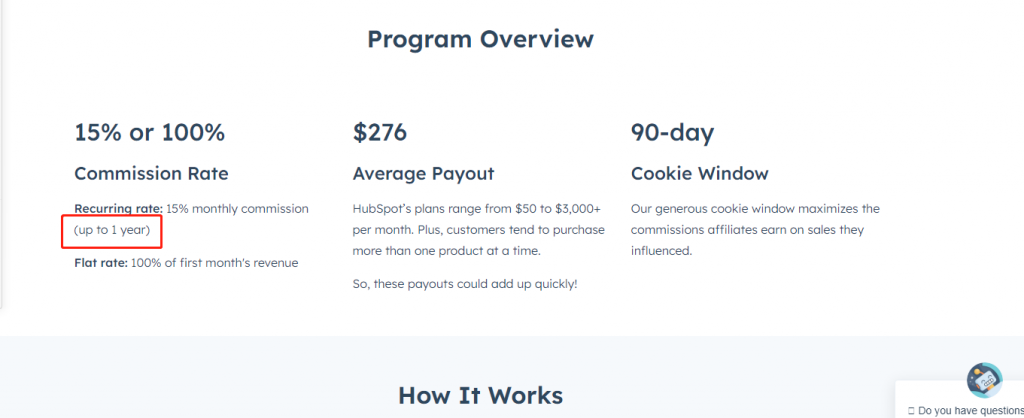Click the bold "Recurring rate:" label

pyautogui.click(x=118, y=208)
